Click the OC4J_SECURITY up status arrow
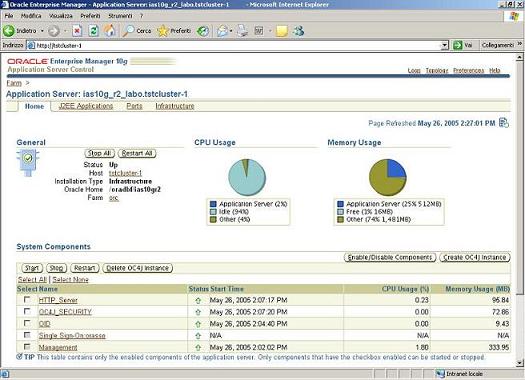Image resolution: width=525 pixels, height=380 pixels. coord(198,312)
